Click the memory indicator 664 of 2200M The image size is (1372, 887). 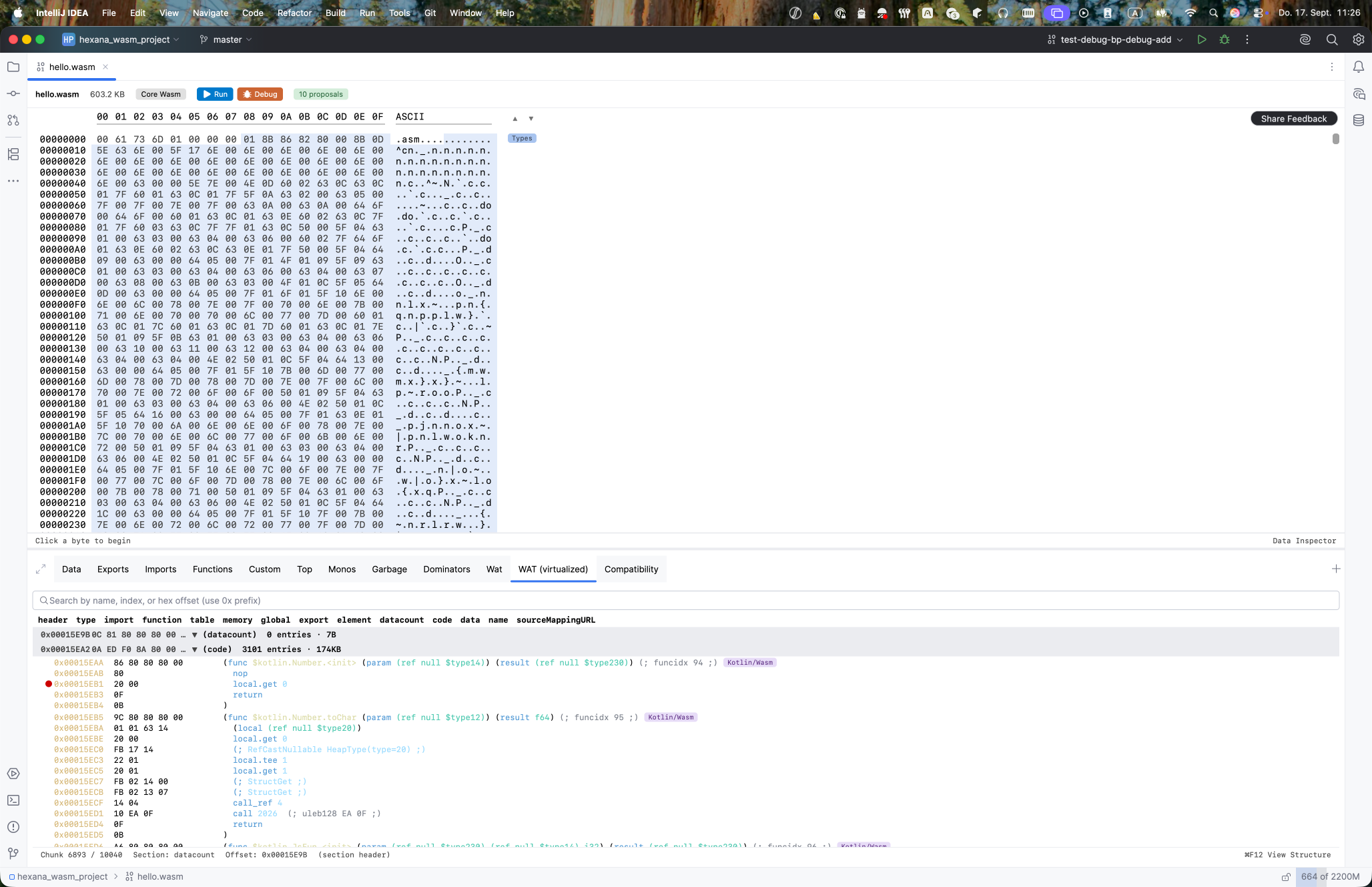click(1330, 876)
